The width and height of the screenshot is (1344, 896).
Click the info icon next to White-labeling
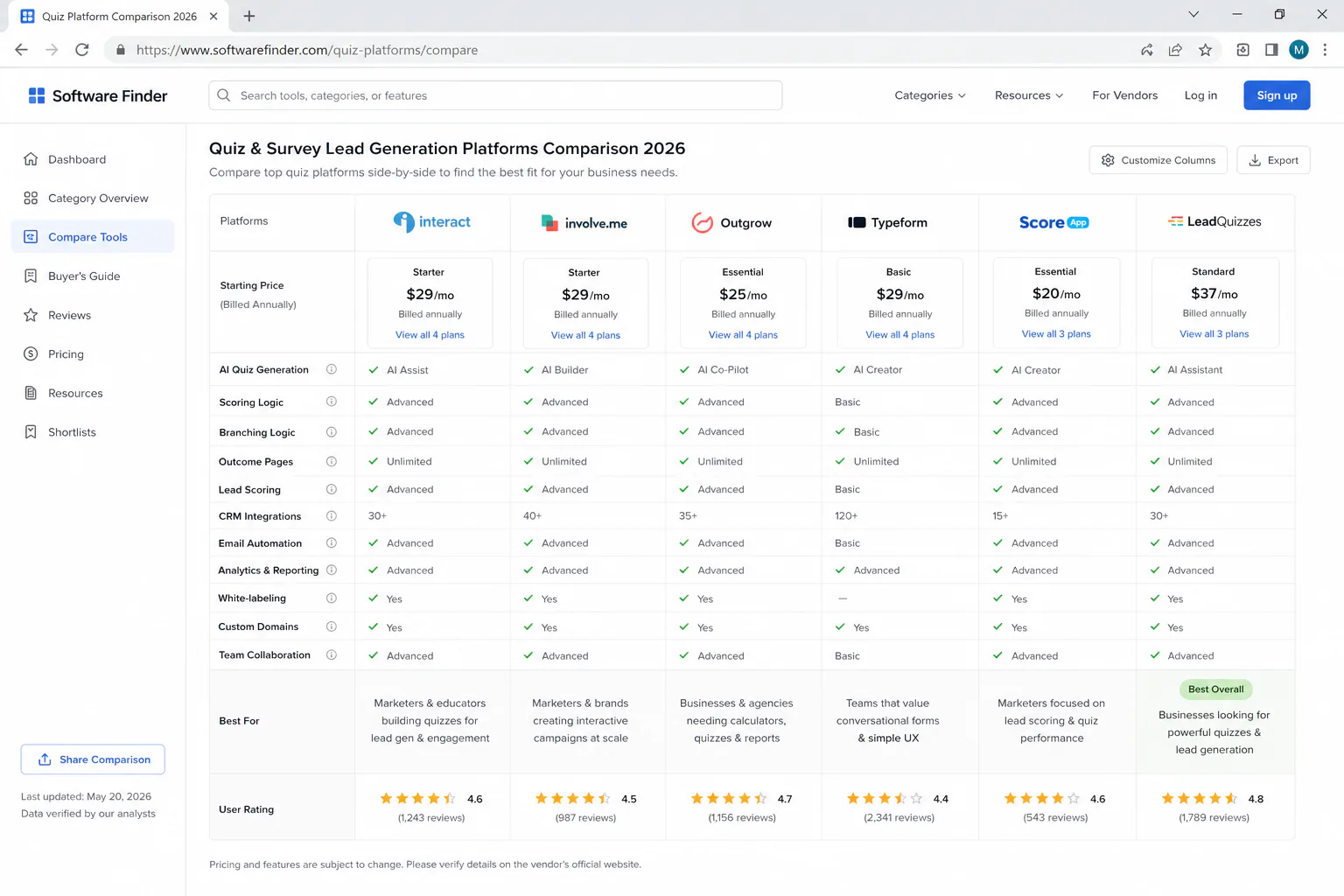(332, 598)
